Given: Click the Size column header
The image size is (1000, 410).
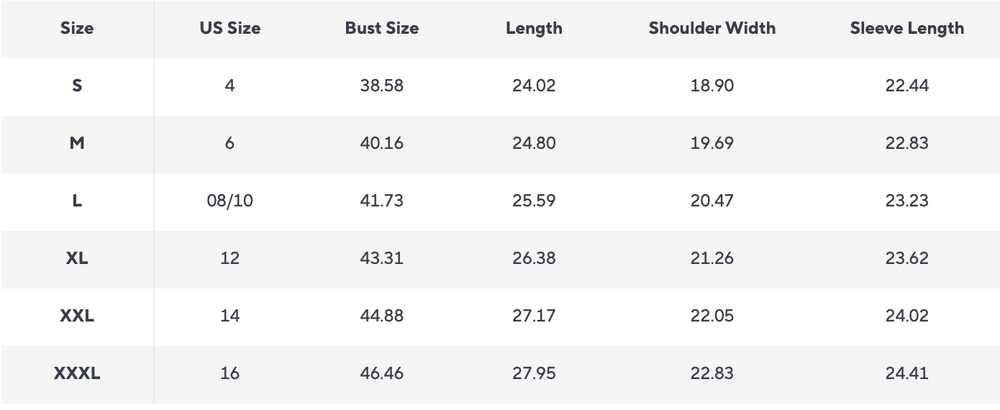Looking at the screenshot, I should [77, 28].
